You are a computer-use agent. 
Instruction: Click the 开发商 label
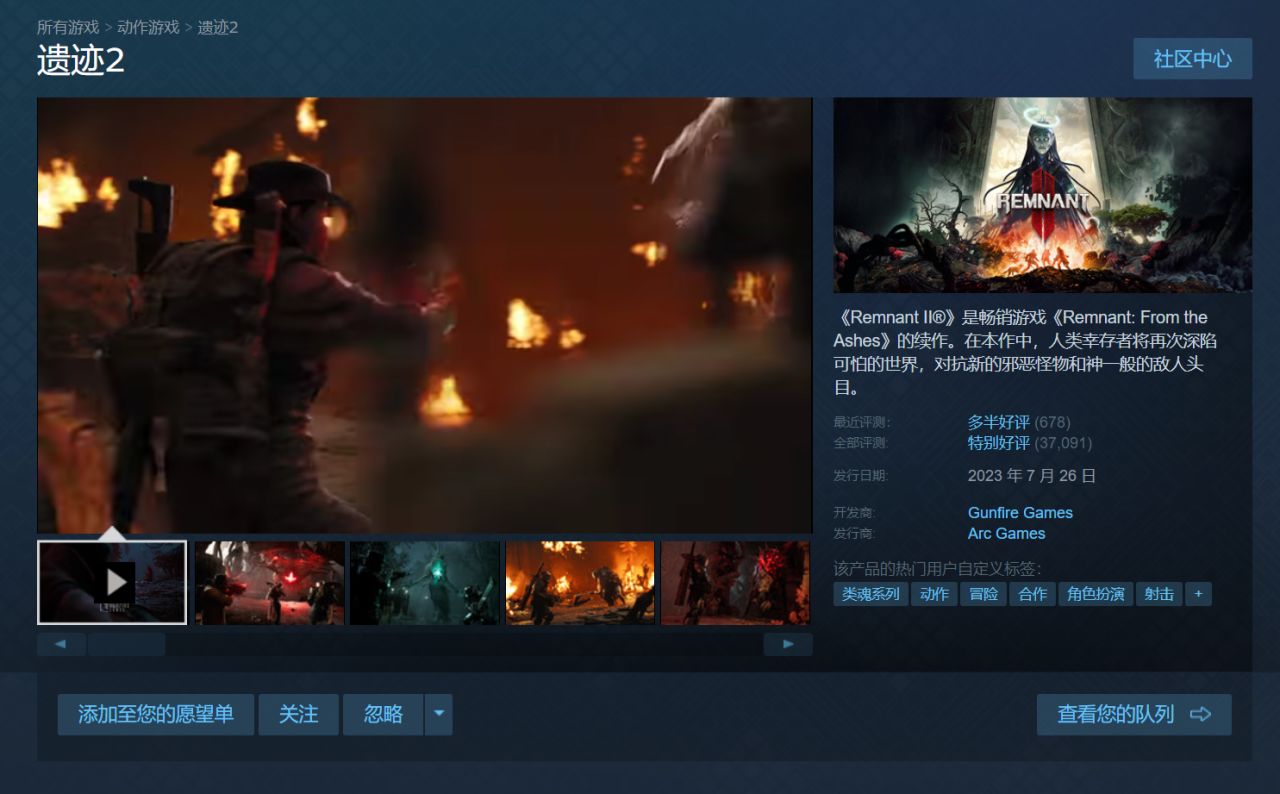(854, 513)
